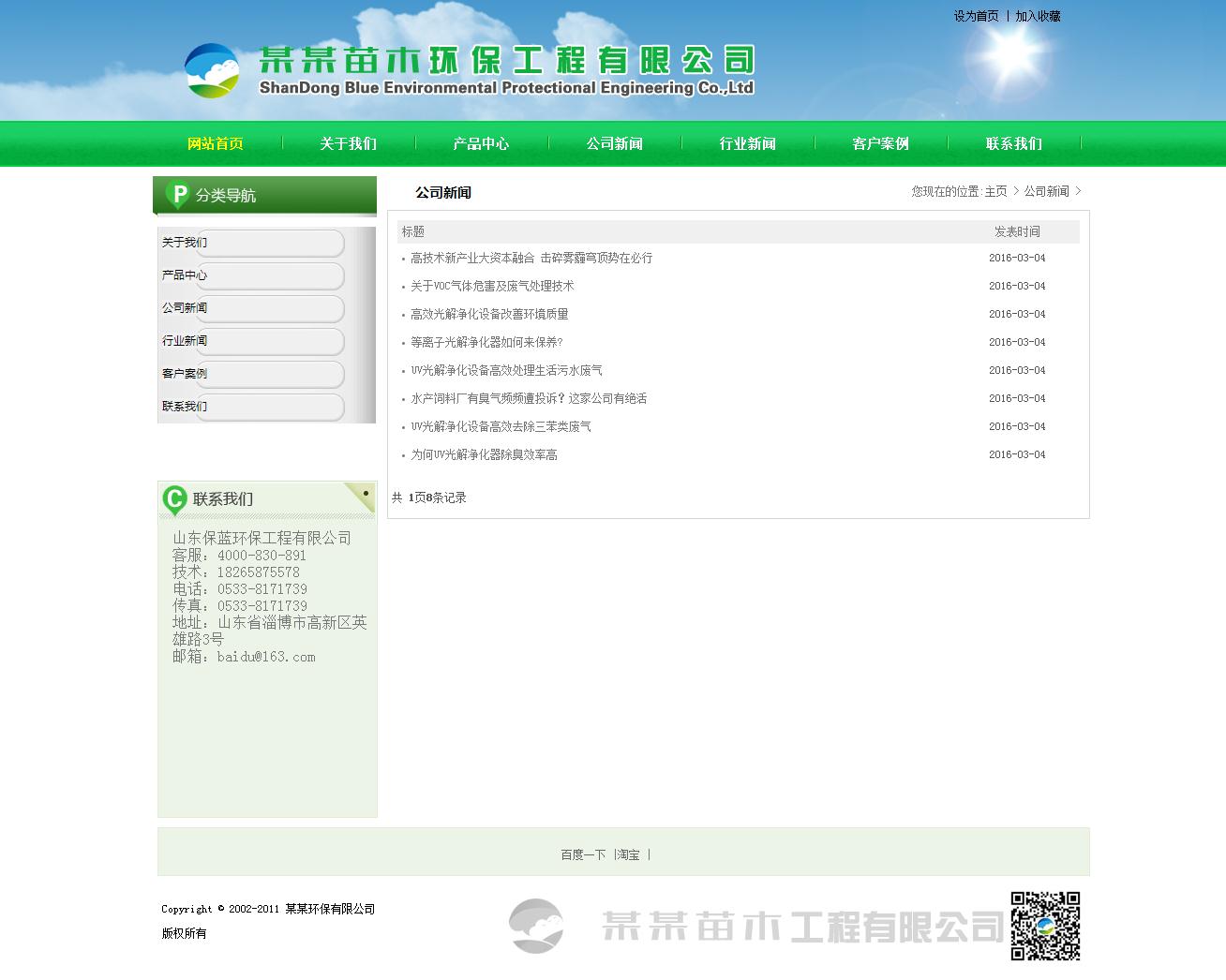Click 设为首页 link at the top
Image resolution: width=1226 pixels, height=980 pixels.
coord(976,16)
